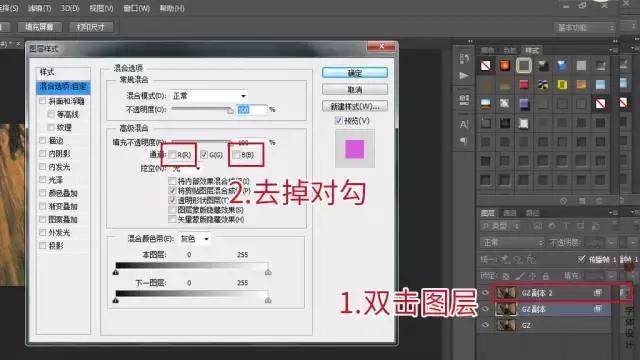Open the 帮助(H) menu
Viewport: 640px width, 360px height.
click(172, 8)
